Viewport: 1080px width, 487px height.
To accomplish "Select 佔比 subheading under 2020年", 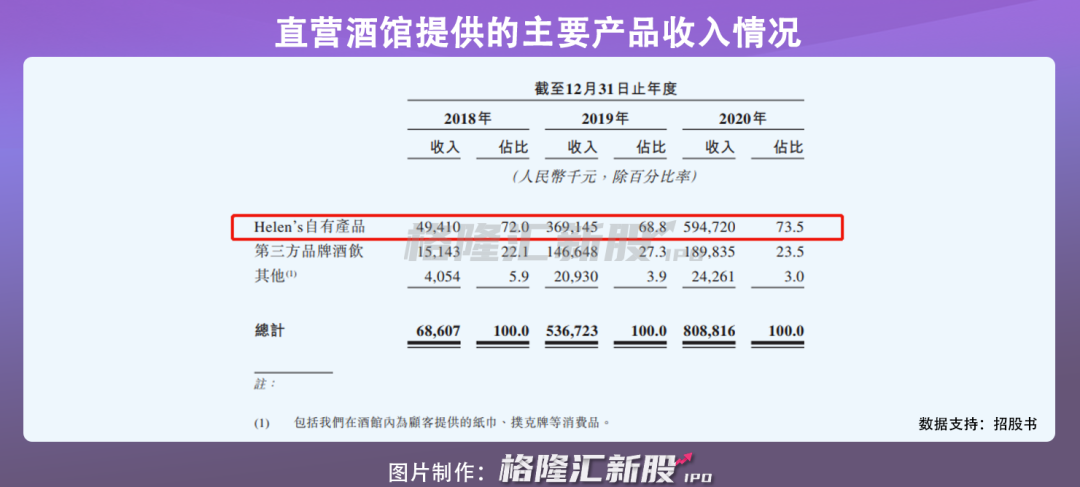I will tap(789, 147).
